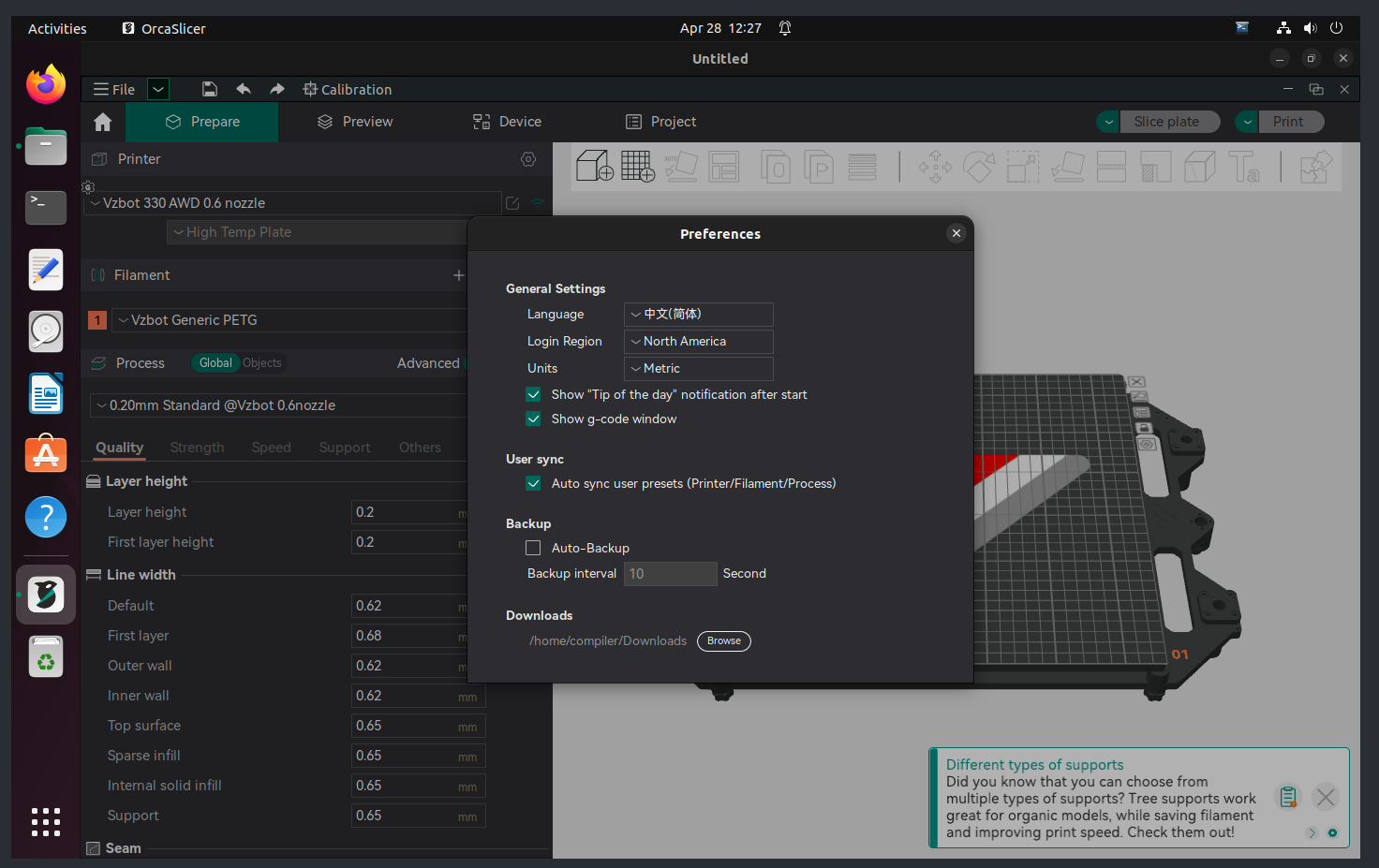Open printer settings via the gear icon
The image size is (1379, 868).
point(528,159)
